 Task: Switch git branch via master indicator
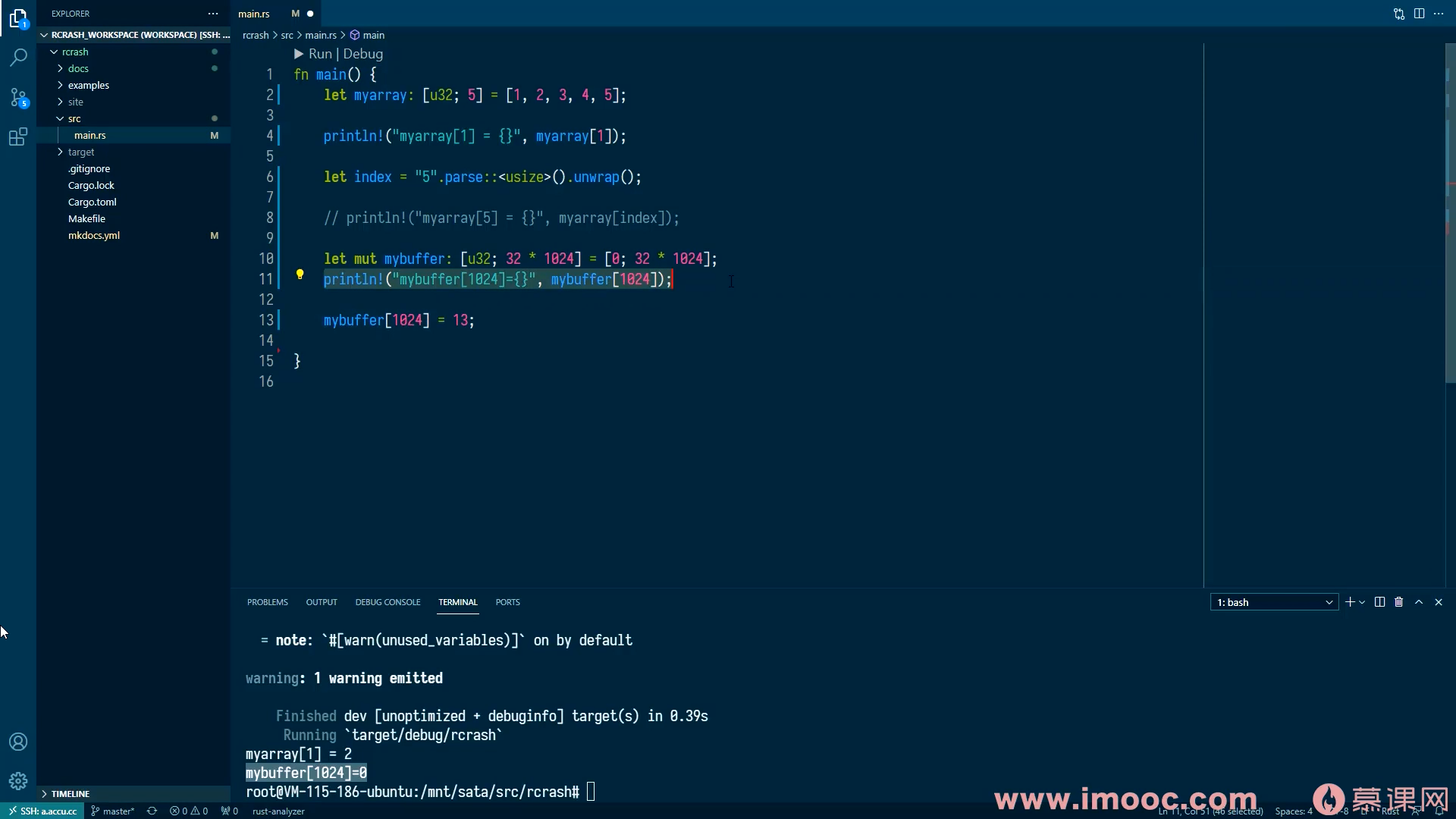(x=113, y=811)
